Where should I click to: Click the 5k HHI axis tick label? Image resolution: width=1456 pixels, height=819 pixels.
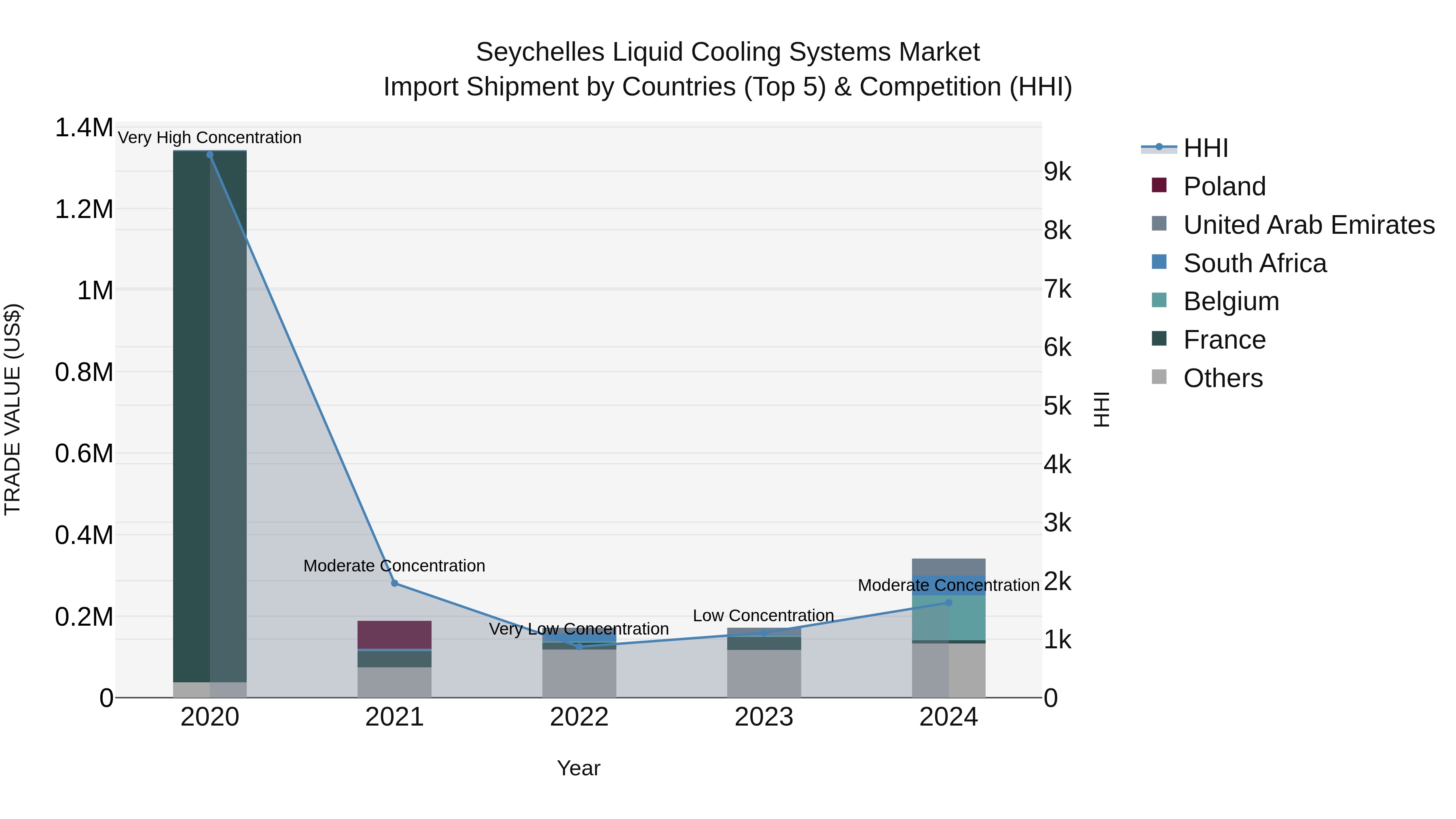[1058, 406]
